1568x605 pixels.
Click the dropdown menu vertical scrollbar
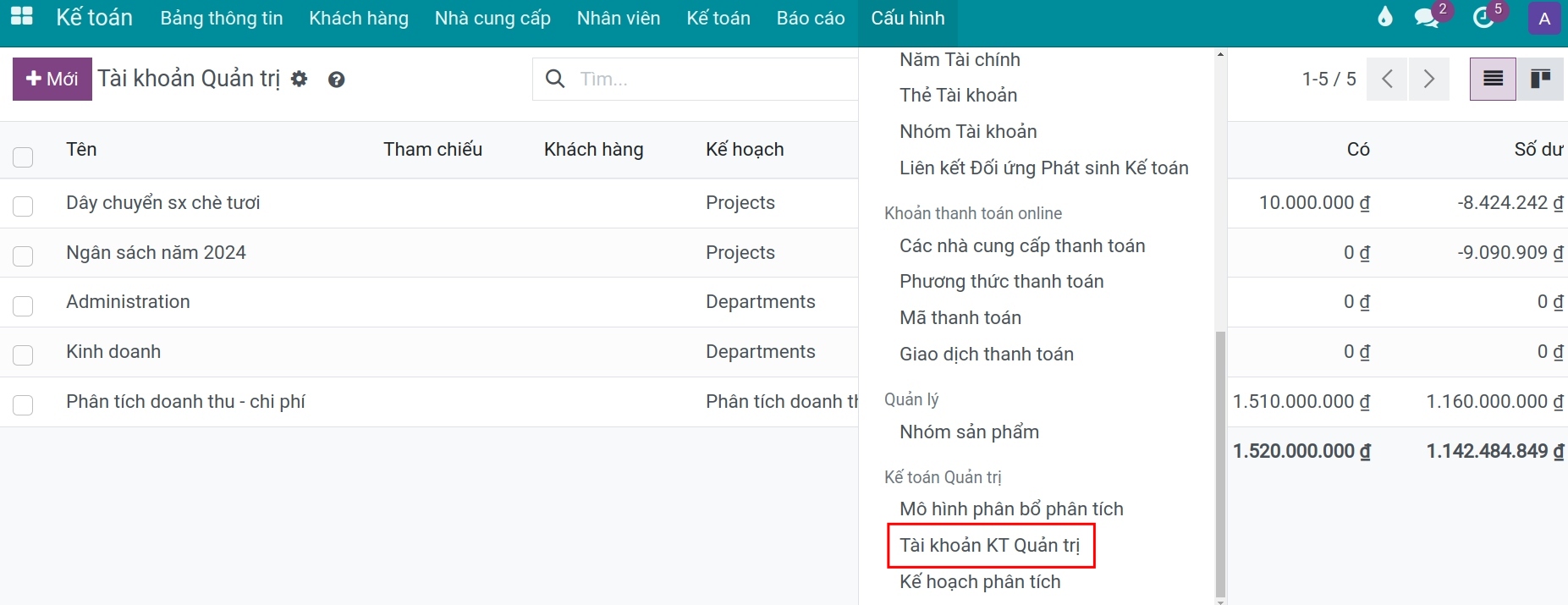(x=1220, y=464)
